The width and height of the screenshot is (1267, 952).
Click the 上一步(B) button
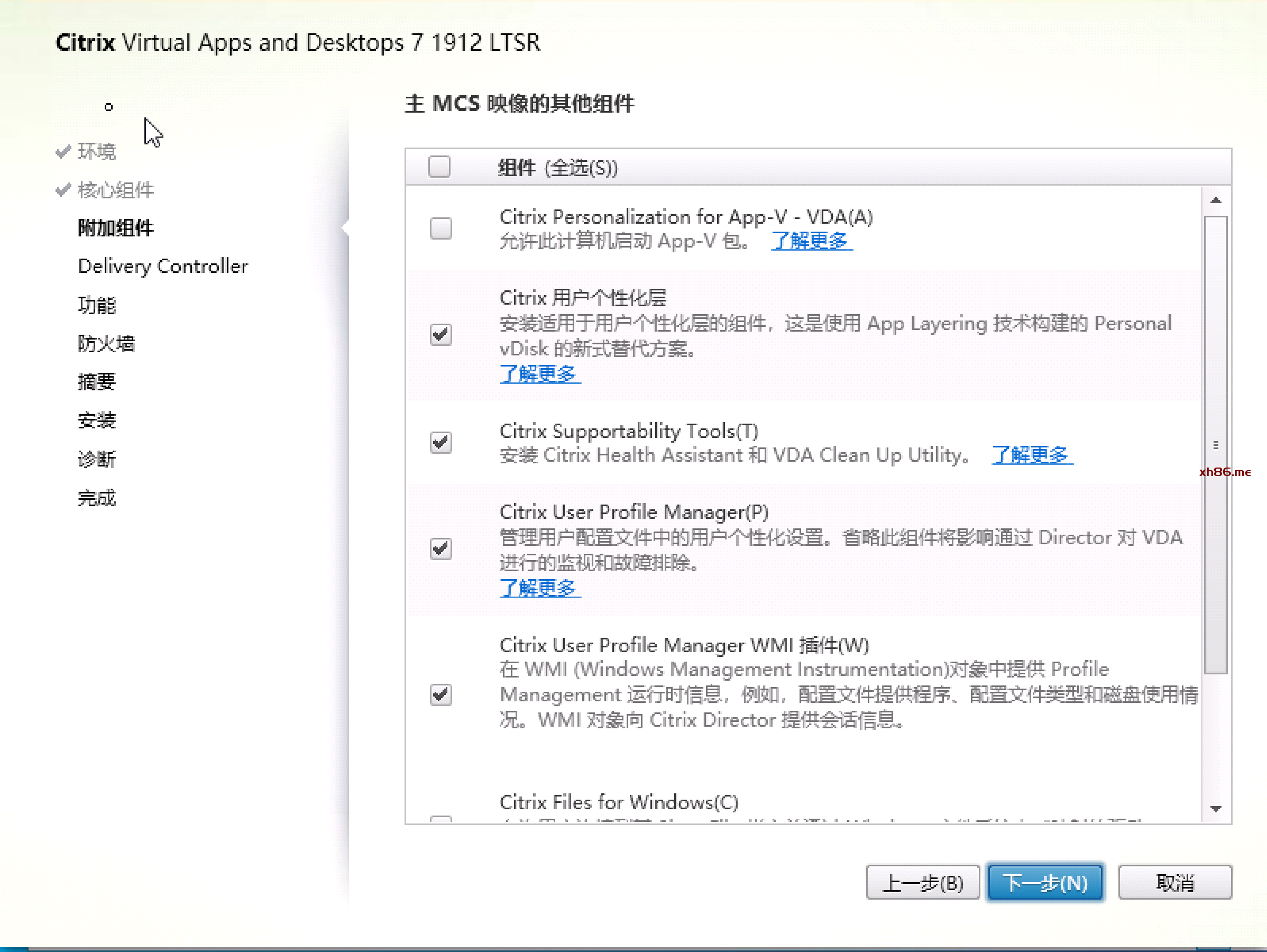tap(923, 883)
